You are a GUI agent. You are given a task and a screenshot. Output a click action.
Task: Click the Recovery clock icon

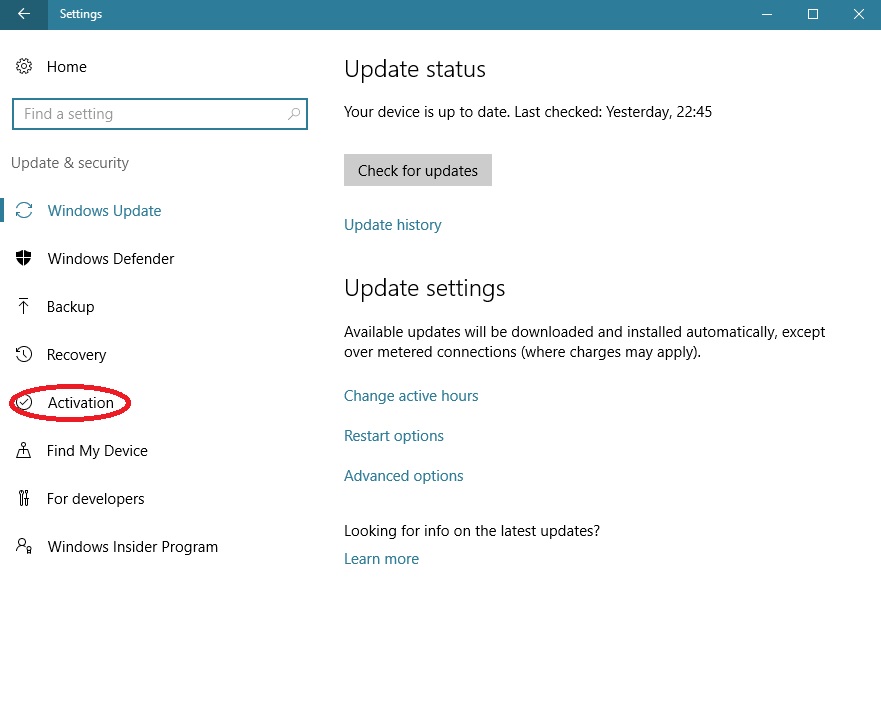(x=24, y=354)
